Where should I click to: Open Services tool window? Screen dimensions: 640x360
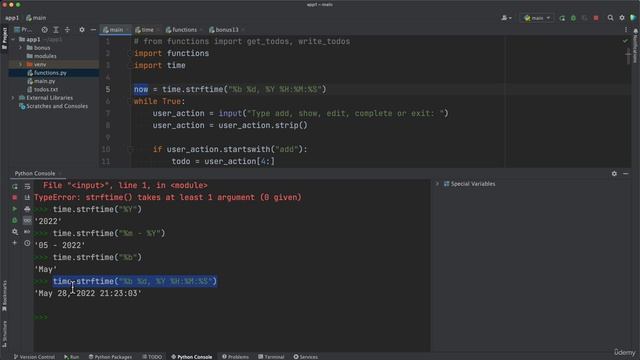click(x=305, y=357)
